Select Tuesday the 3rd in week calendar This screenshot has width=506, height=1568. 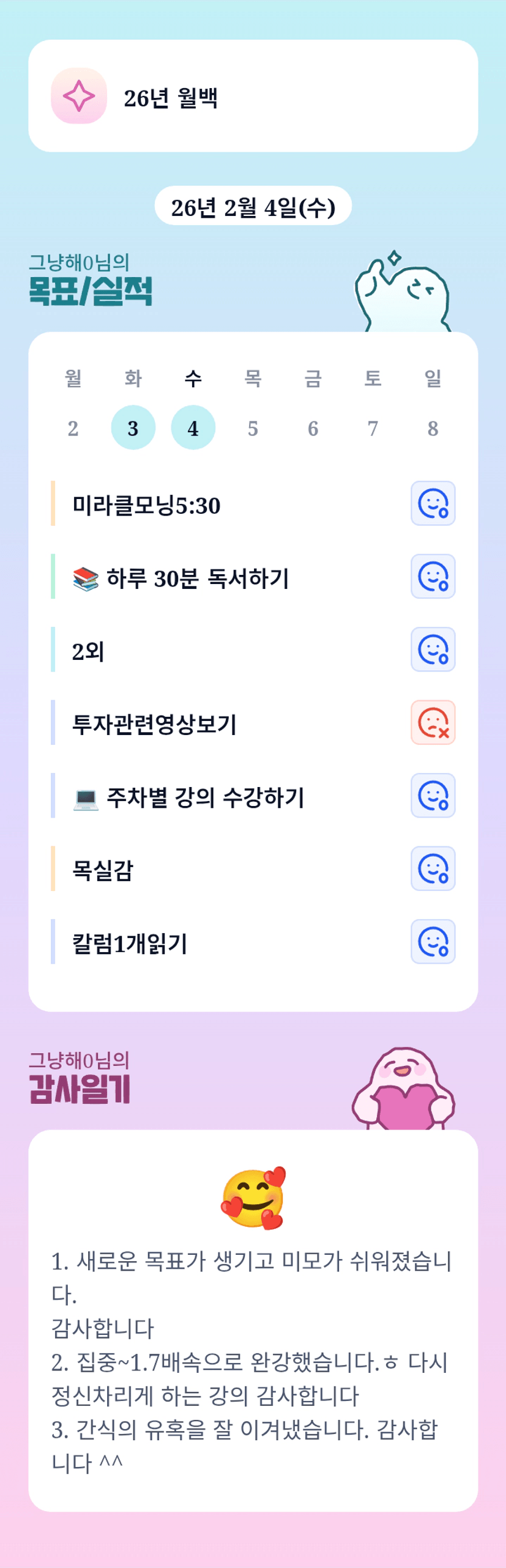(x=133, y=427)
